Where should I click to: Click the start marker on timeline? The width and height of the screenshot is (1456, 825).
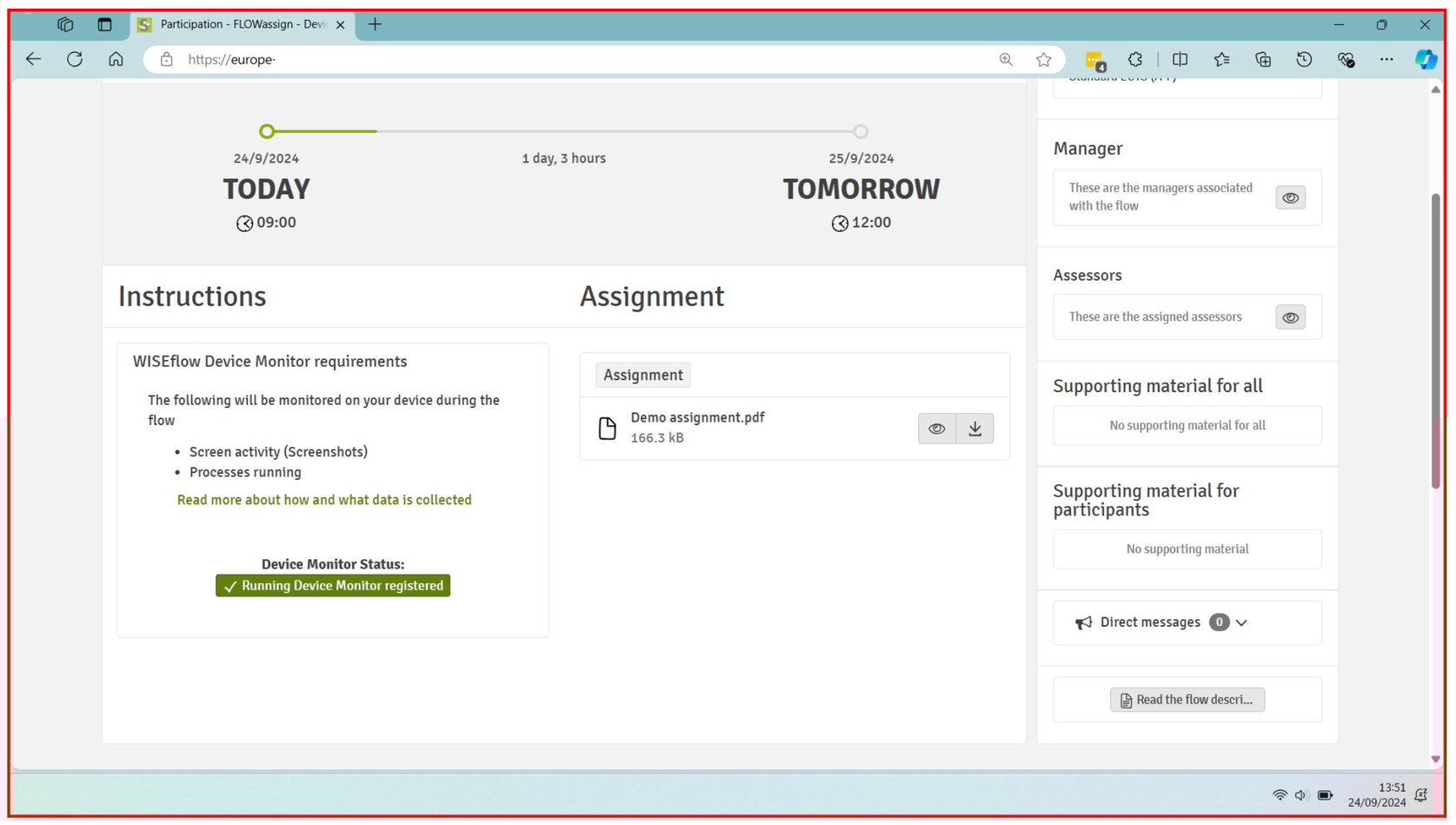coord(267,131)
